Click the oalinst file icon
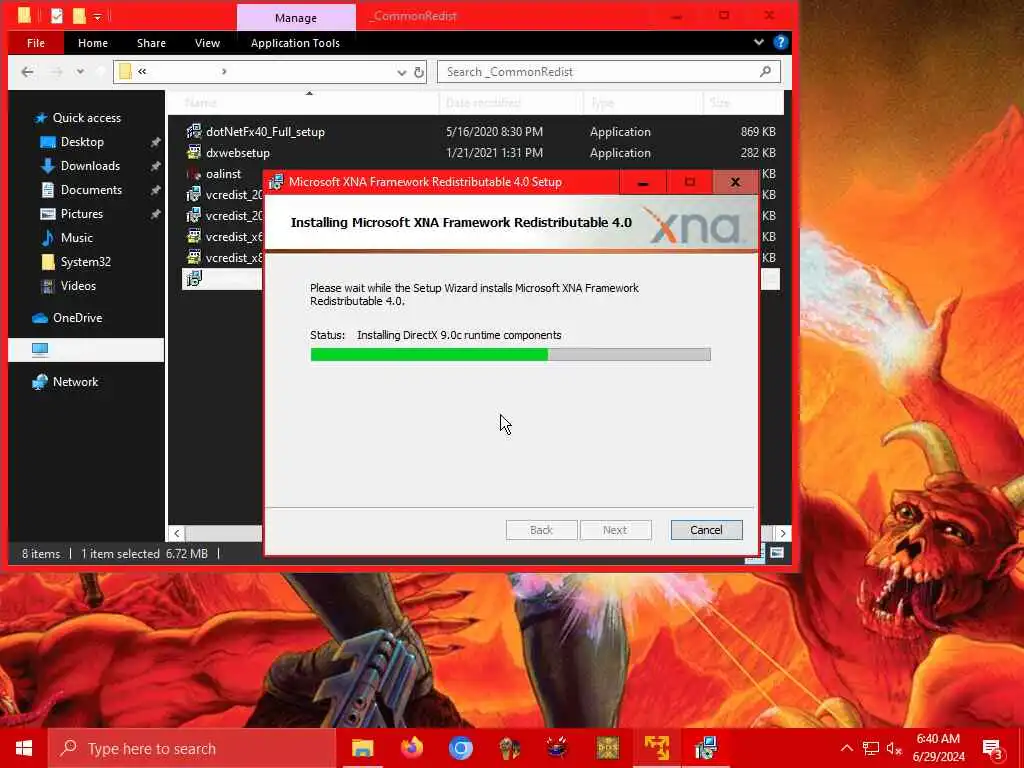Image resolution: width=1024 pixels, height=768 pixels. click(x=193, y=174)
